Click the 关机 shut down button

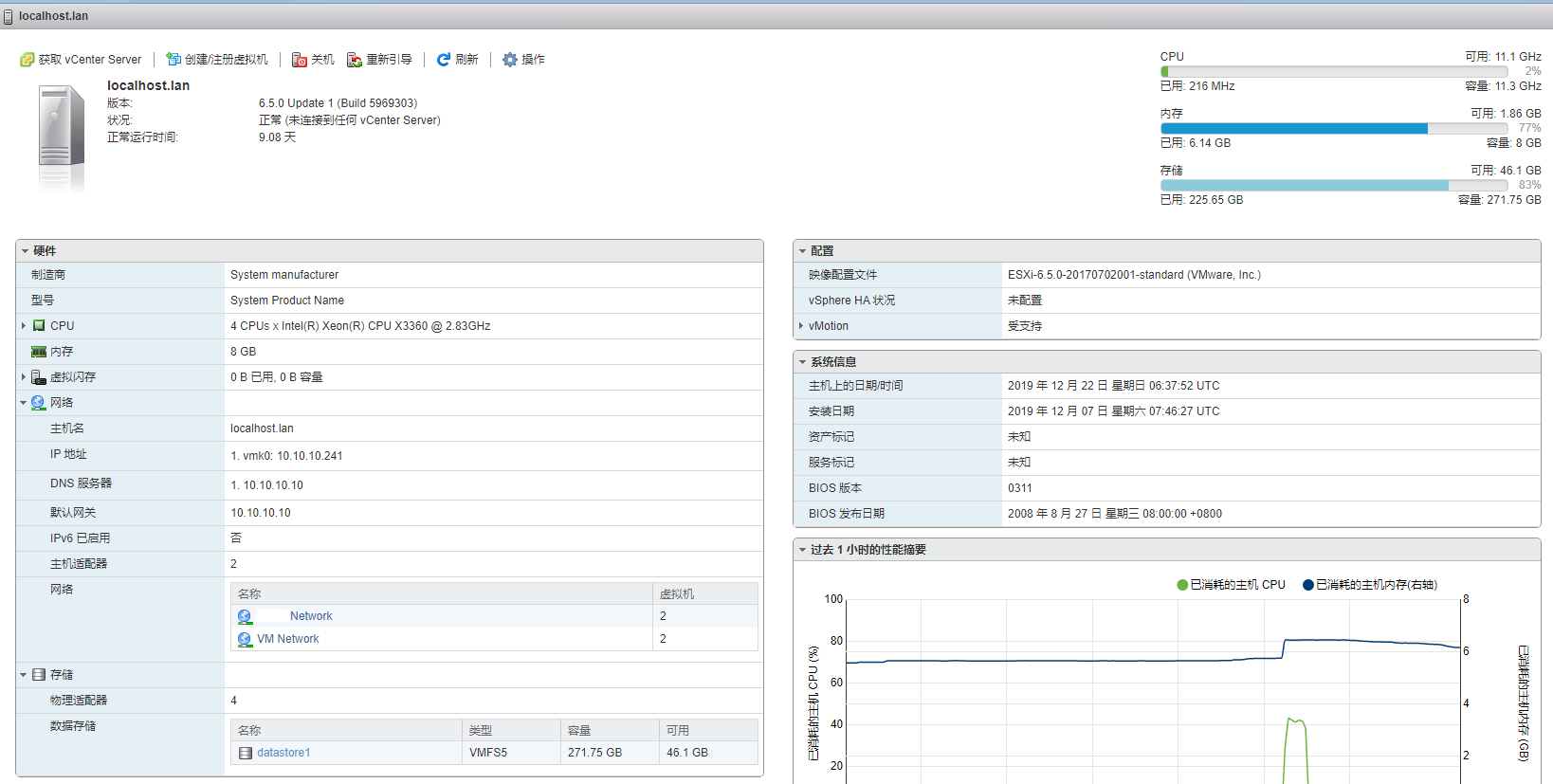[x=313, y=60]
